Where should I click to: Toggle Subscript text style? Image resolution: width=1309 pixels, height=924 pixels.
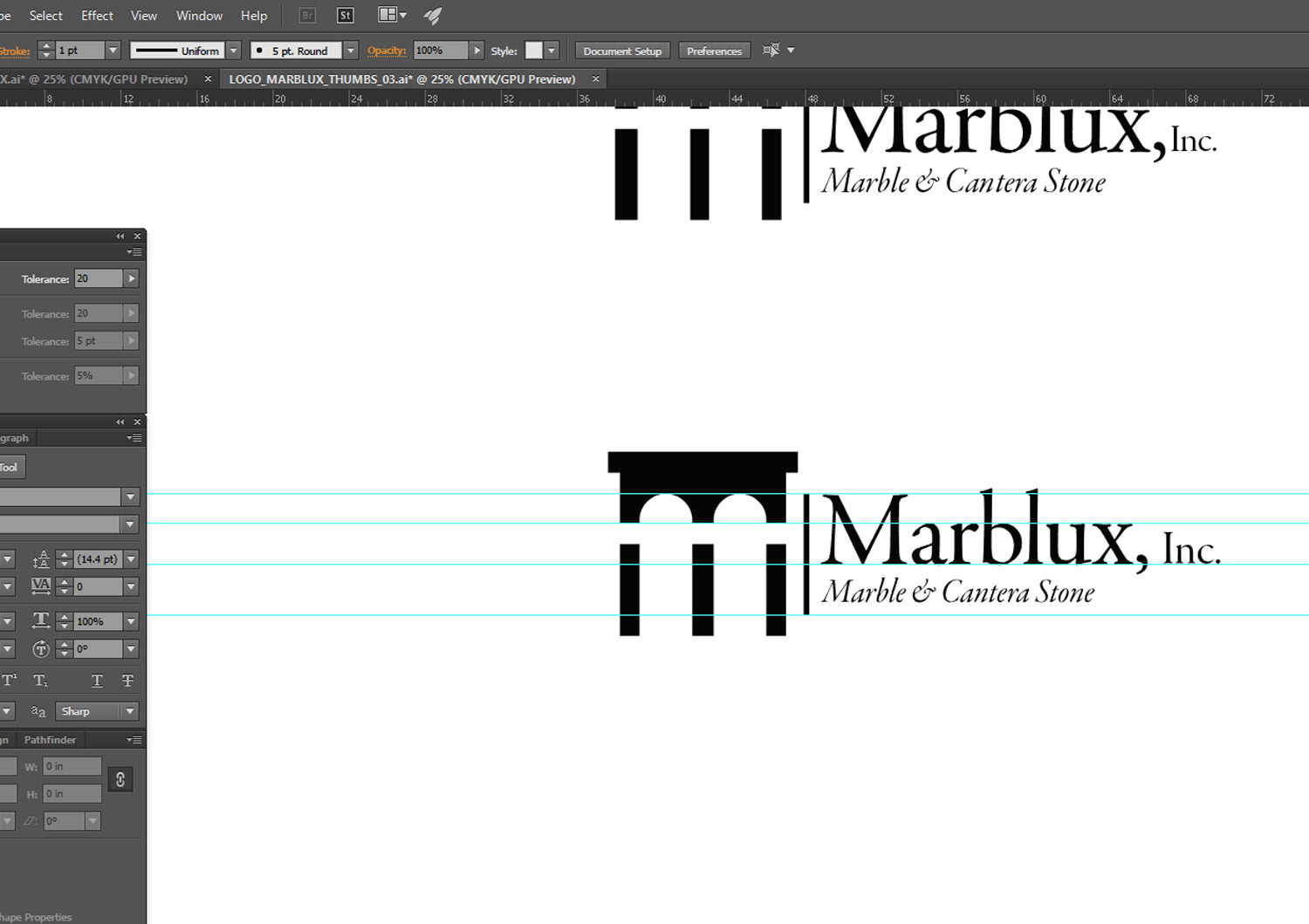(40, 681)
